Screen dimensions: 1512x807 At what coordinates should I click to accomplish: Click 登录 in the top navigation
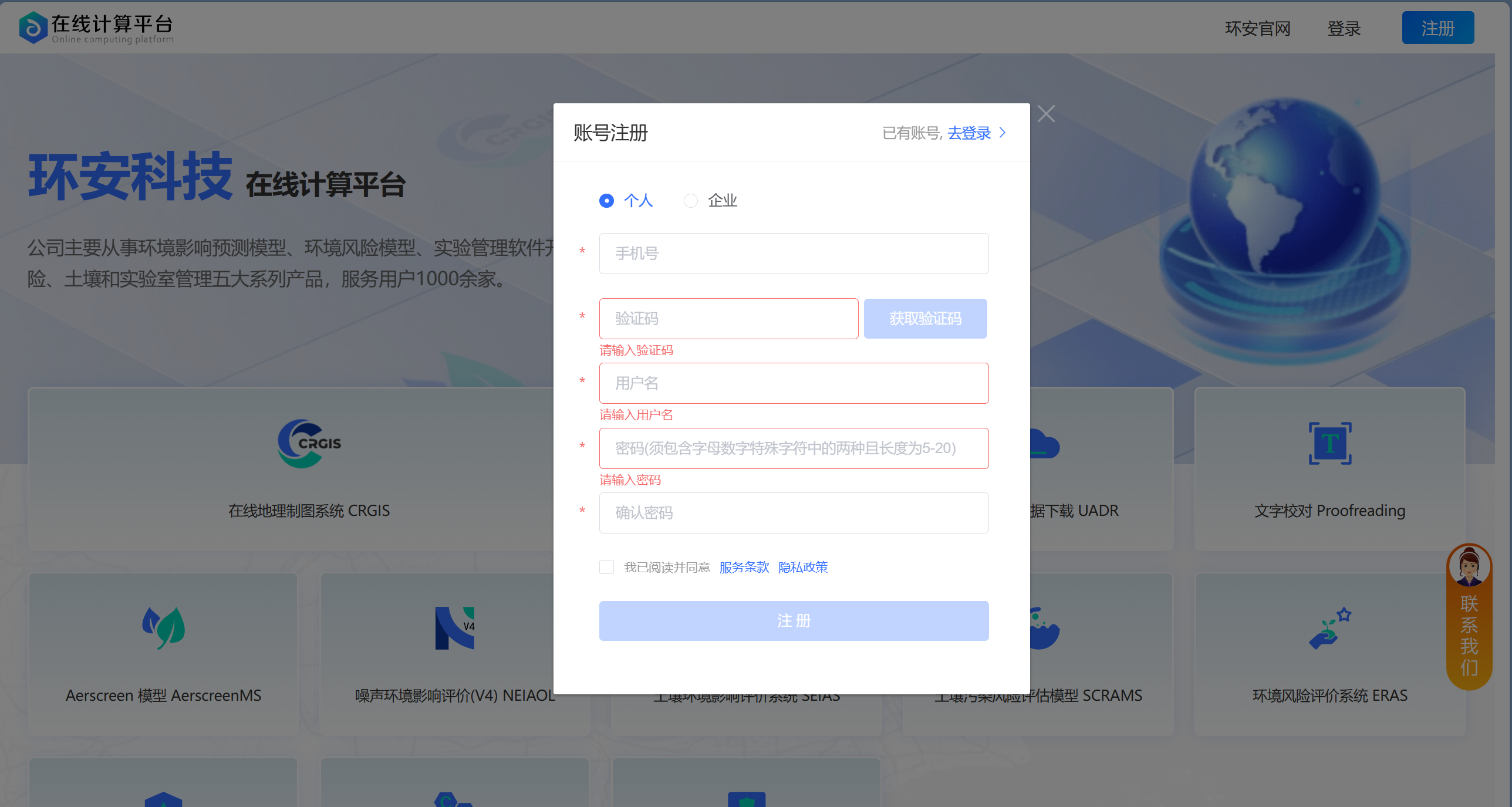coord(1344,28)
